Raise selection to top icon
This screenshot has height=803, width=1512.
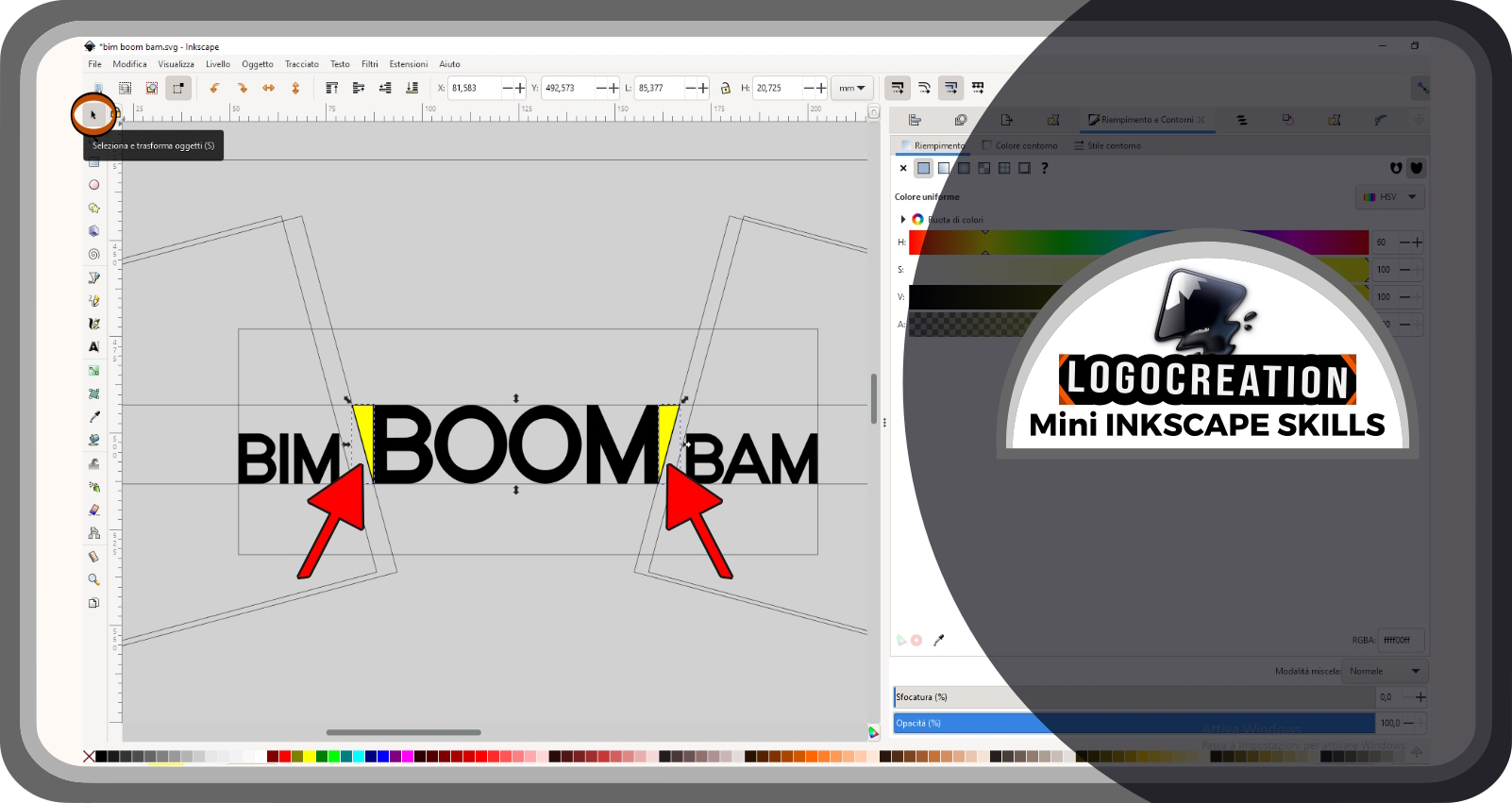click(x=331, y=88)
